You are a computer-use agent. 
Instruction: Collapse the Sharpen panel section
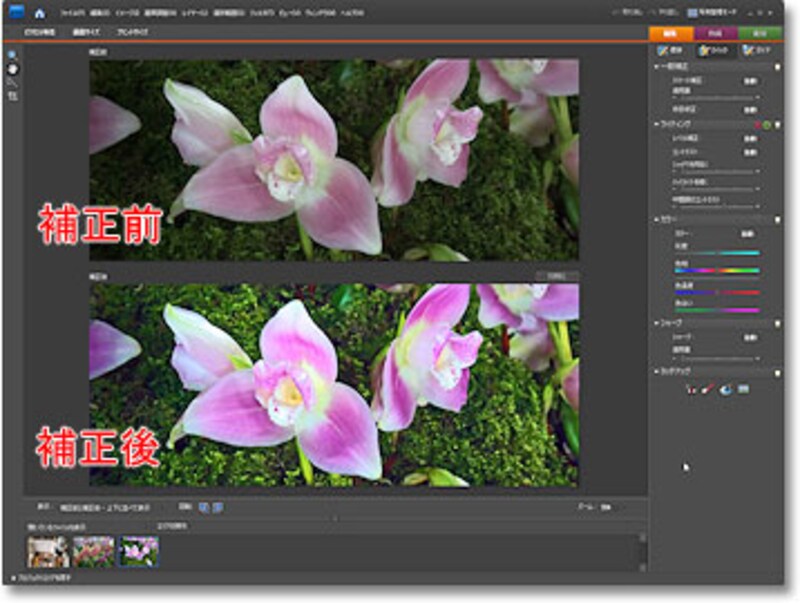[x=655, y=322]
